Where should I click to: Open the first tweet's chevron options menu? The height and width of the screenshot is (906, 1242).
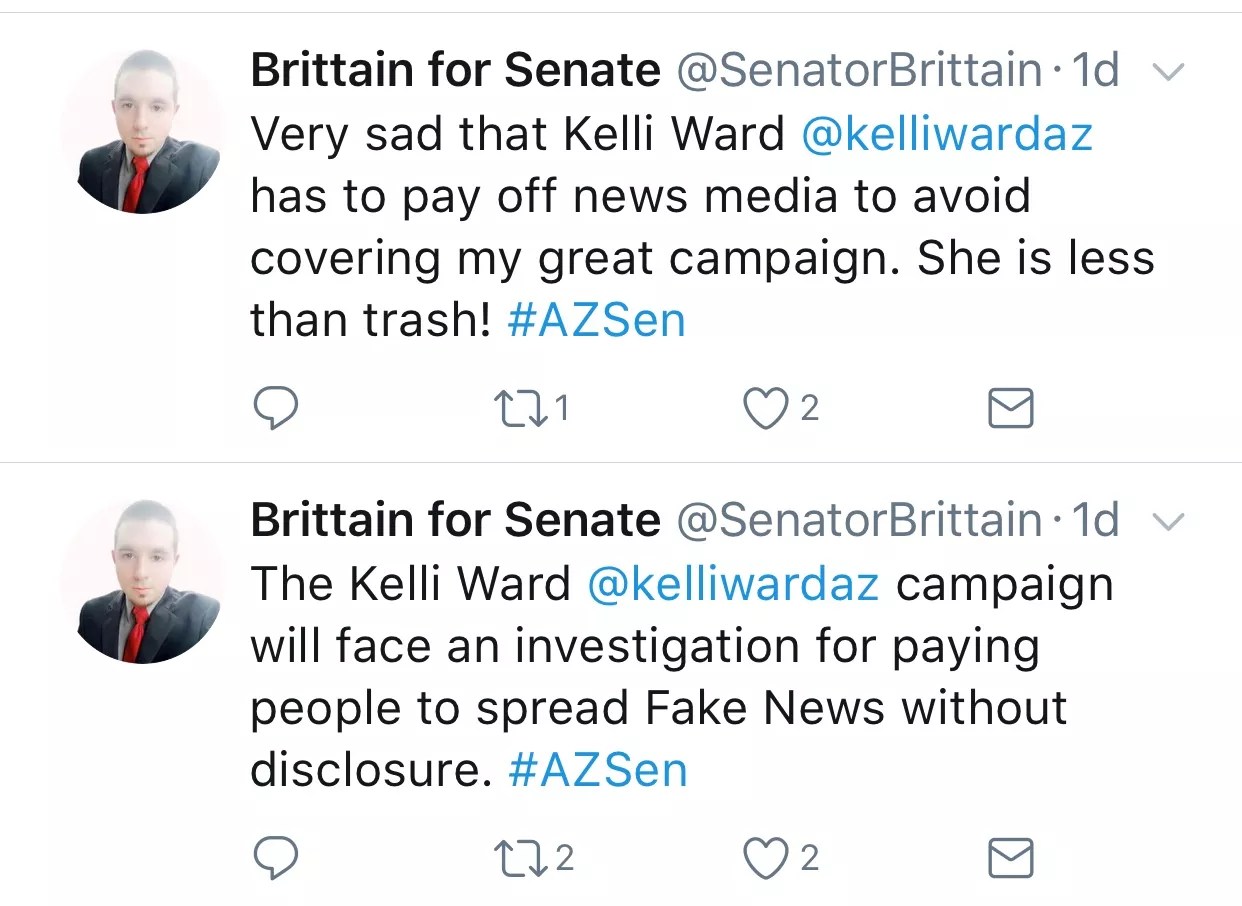tap(1168, 72)
